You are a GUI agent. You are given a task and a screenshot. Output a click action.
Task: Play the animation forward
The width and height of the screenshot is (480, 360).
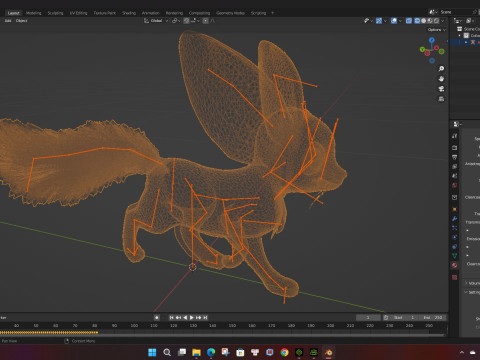click(192, 318)
